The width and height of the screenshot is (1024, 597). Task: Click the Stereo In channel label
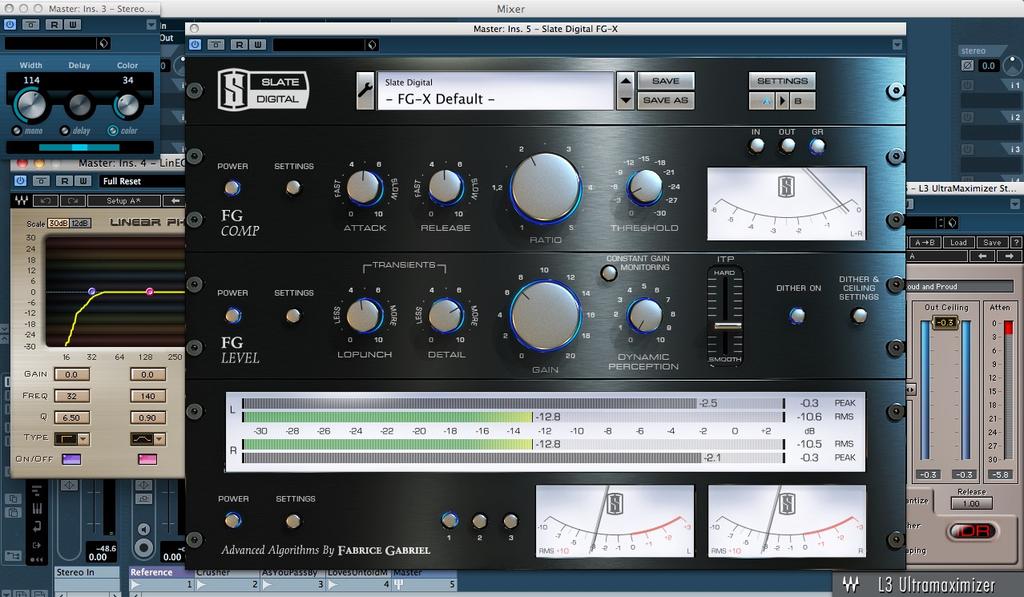[x=87, y=572]
